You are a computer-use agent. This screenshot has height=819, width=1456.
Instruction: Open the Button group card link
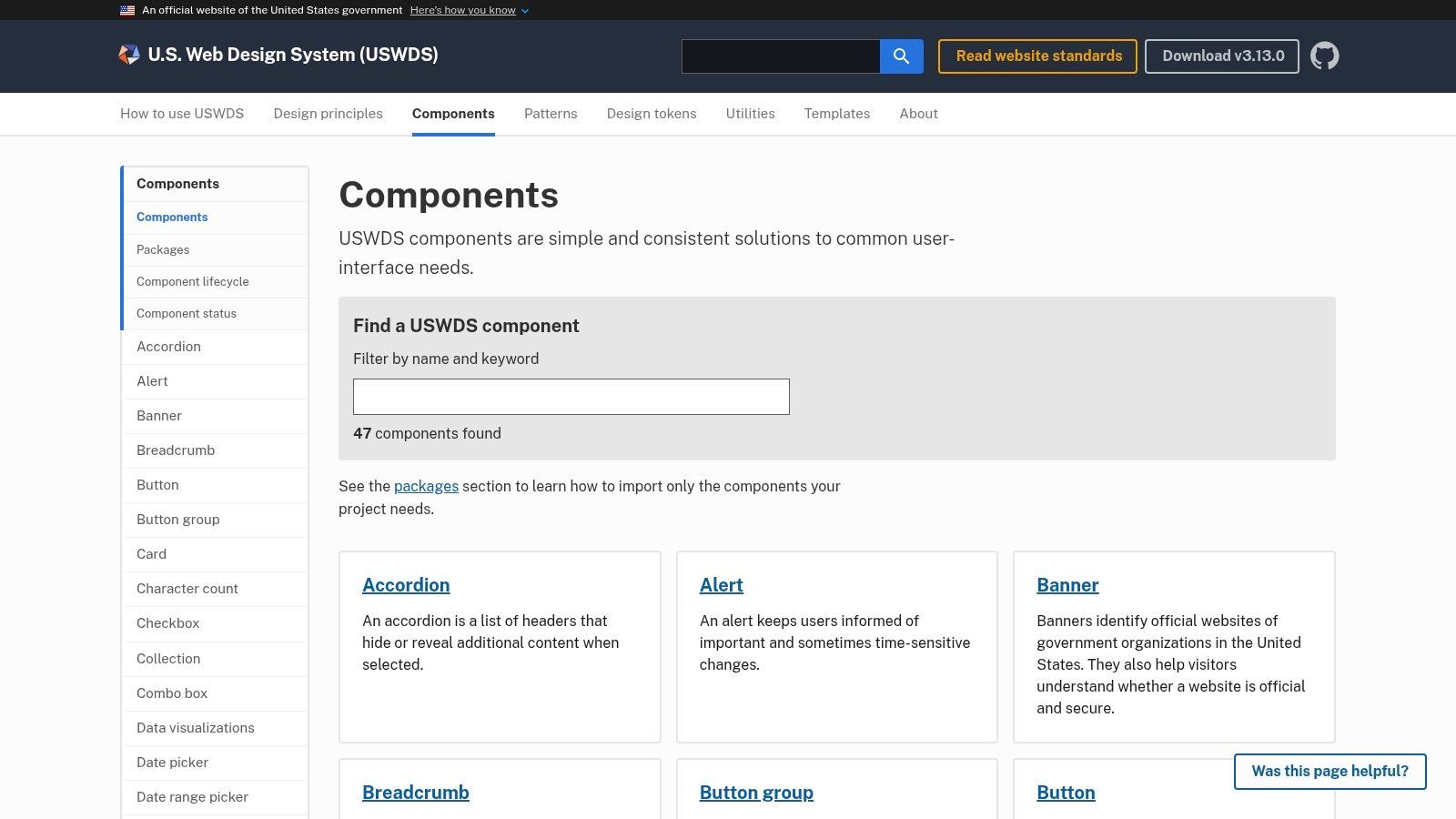click(x=756, y=793)
